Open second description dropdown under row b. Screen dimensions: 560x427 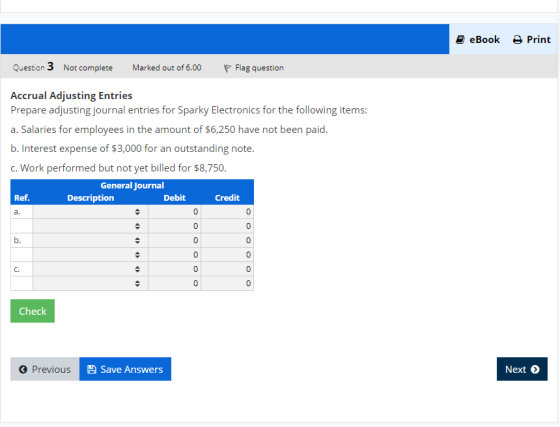(x=90, y=255)
